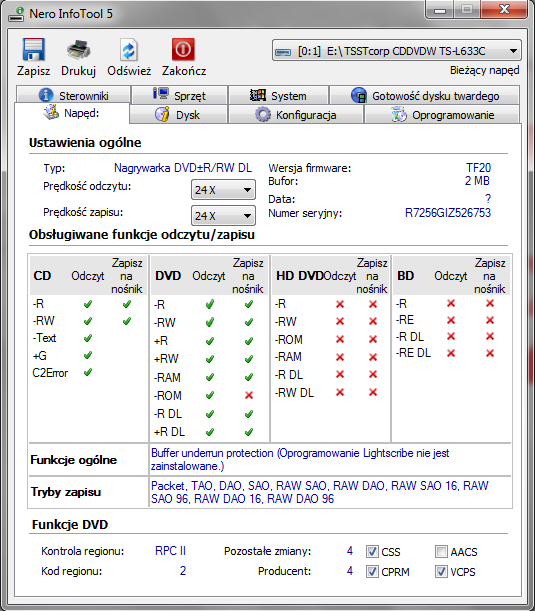535x611 pixels.
Task: Click the Oprogramowanie tab's icon
Action: click(x=399, y=115)
